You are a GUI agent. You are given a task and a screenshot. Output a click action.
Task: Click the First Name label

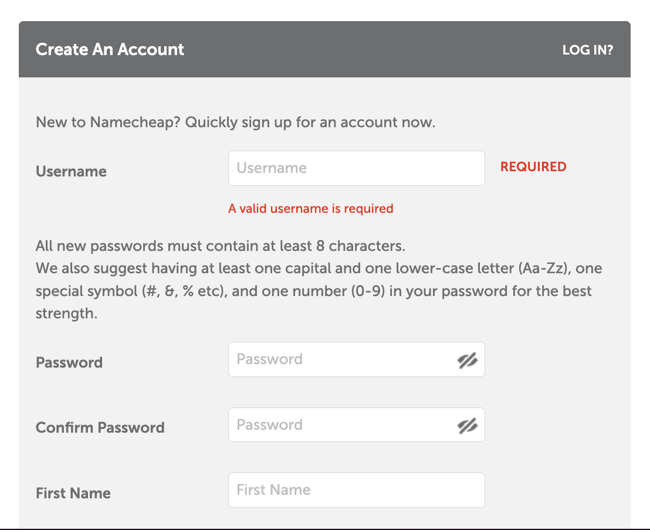pos(73,493)
